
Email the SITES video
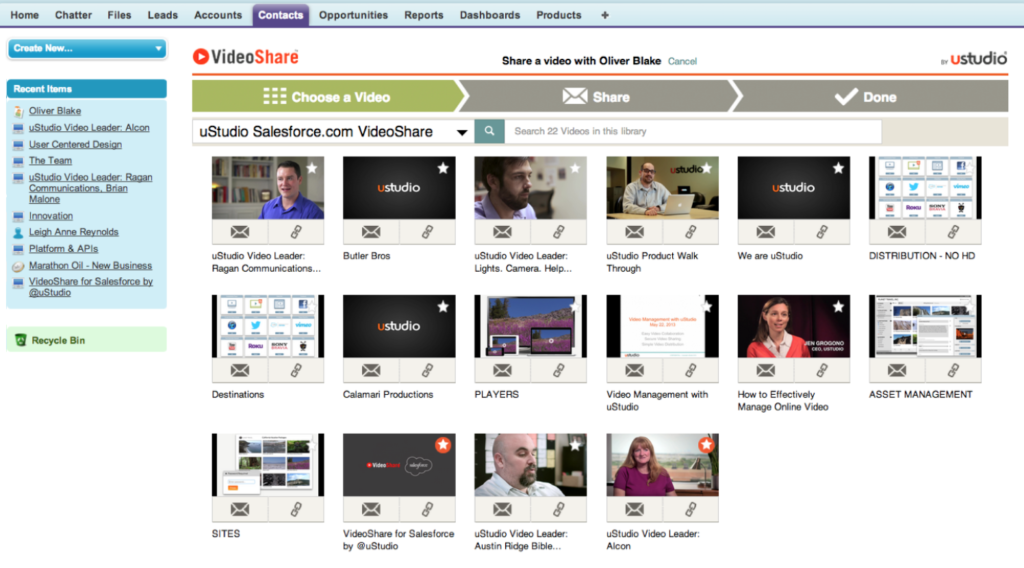[x=240, y=509]
